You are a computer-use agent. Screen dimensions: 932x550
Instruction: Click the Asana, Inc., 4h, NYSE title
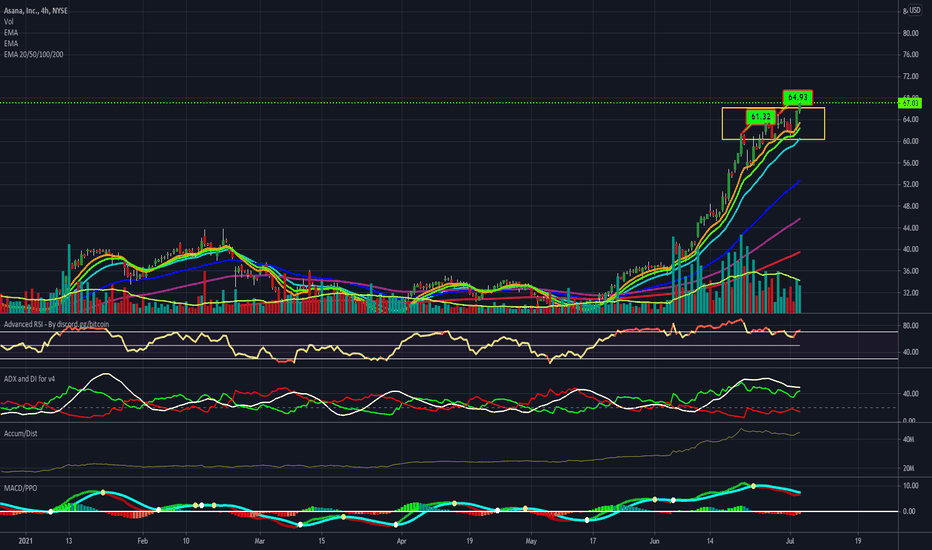pos(36,11)
